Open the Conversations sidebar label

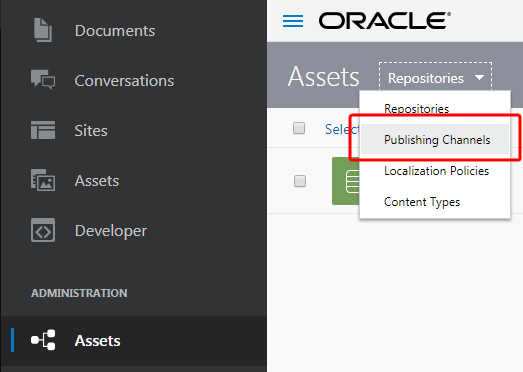pyautogui.click(x=124, y=80)
